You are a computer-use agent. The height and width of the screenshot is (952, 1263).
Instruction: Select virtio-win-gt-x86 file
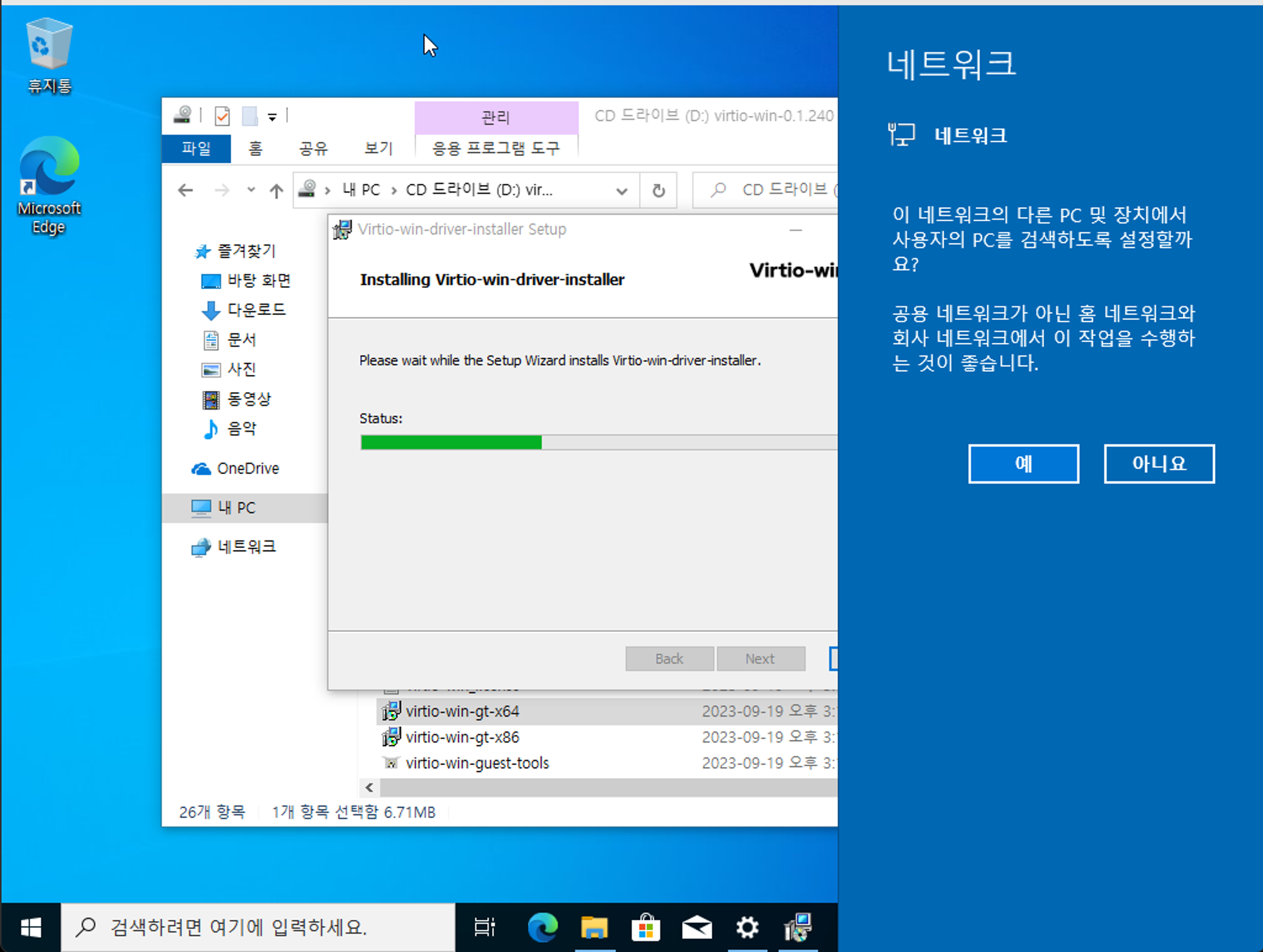462,737
